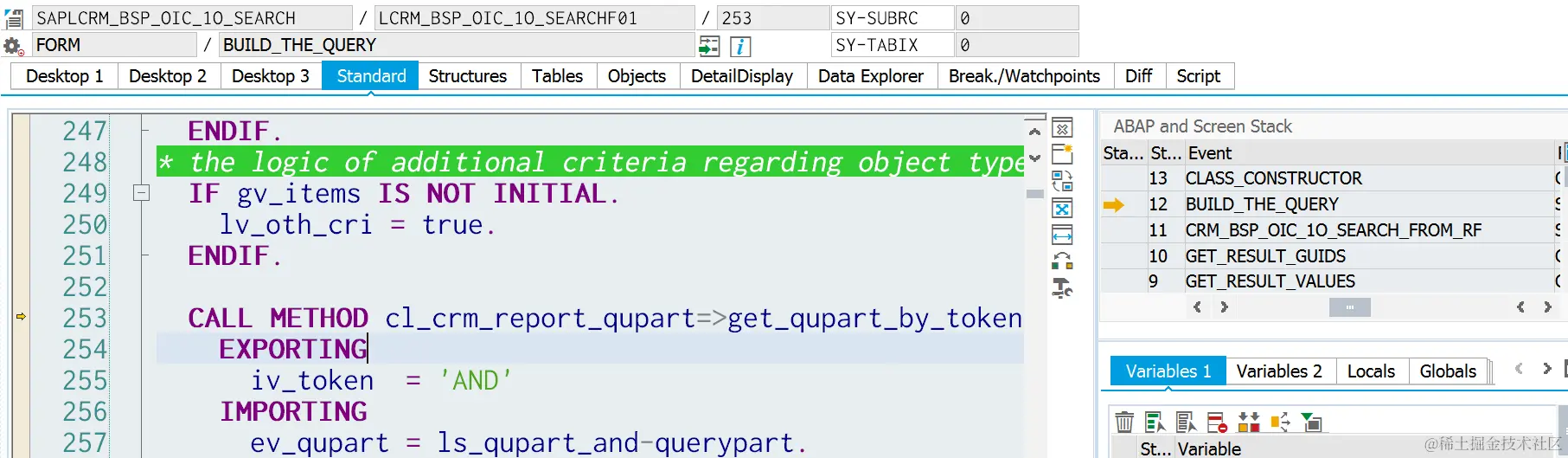Click the far-right left arrow in stack panel

click(x=1520, y=307)
